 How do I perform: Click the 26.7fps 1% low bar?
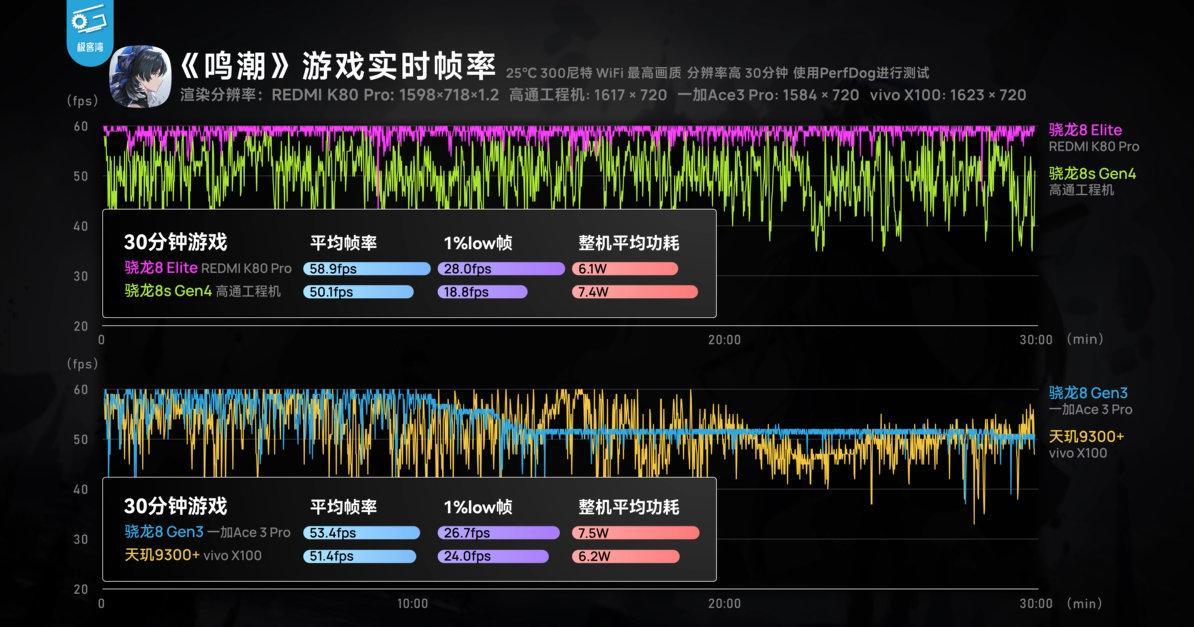pos(498,533)
